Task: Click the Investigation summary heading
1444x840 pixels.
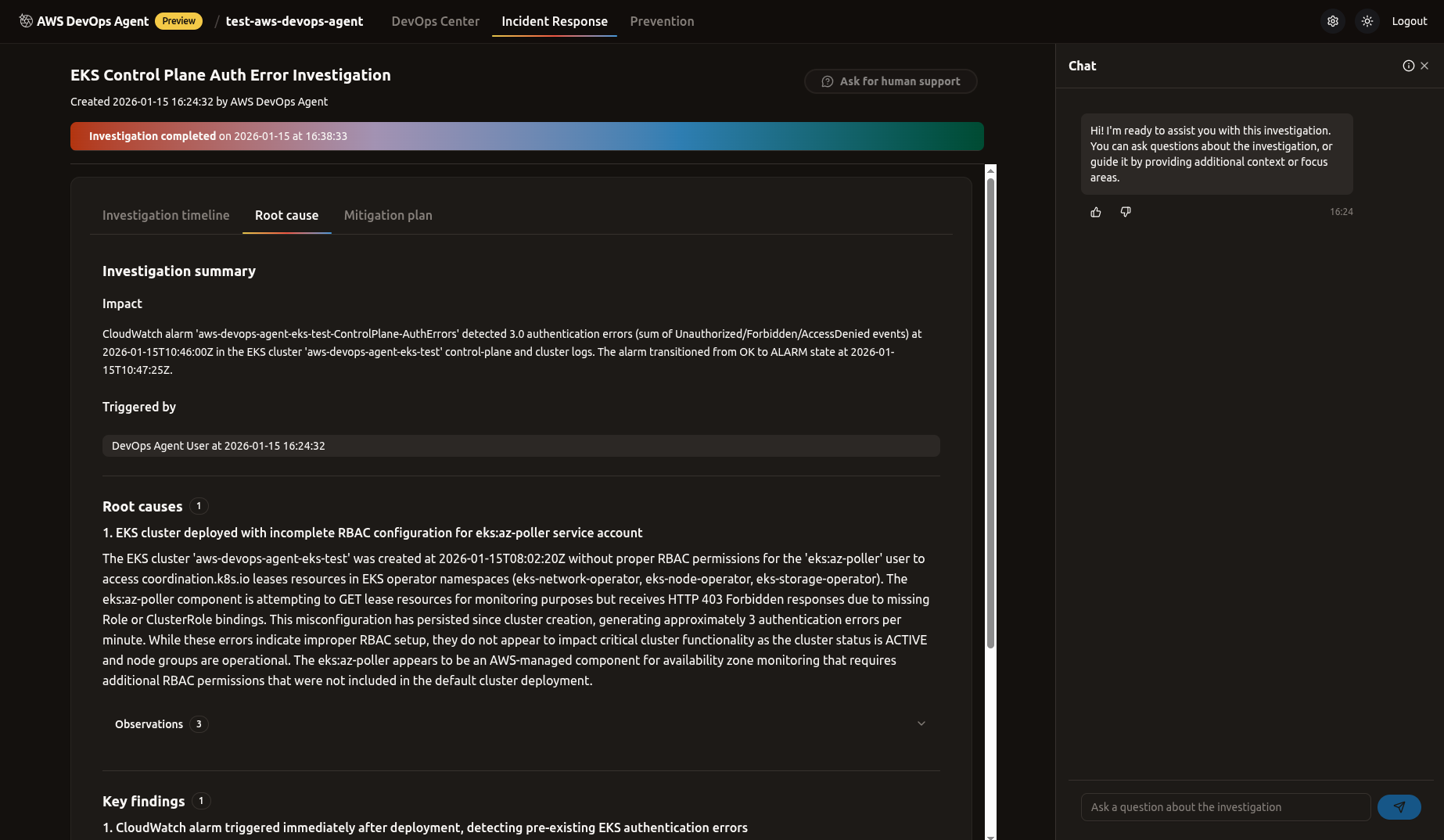Action: click(179, 271)
